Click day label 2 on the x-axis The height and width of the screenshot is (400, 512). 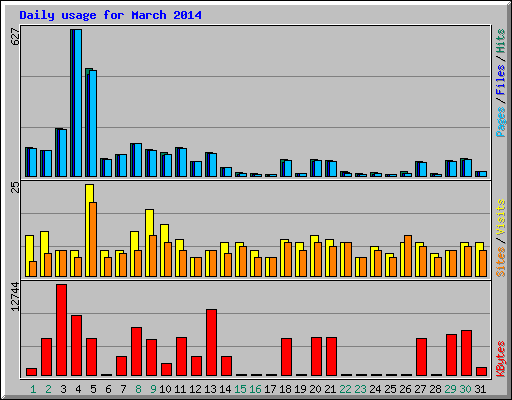48,389
